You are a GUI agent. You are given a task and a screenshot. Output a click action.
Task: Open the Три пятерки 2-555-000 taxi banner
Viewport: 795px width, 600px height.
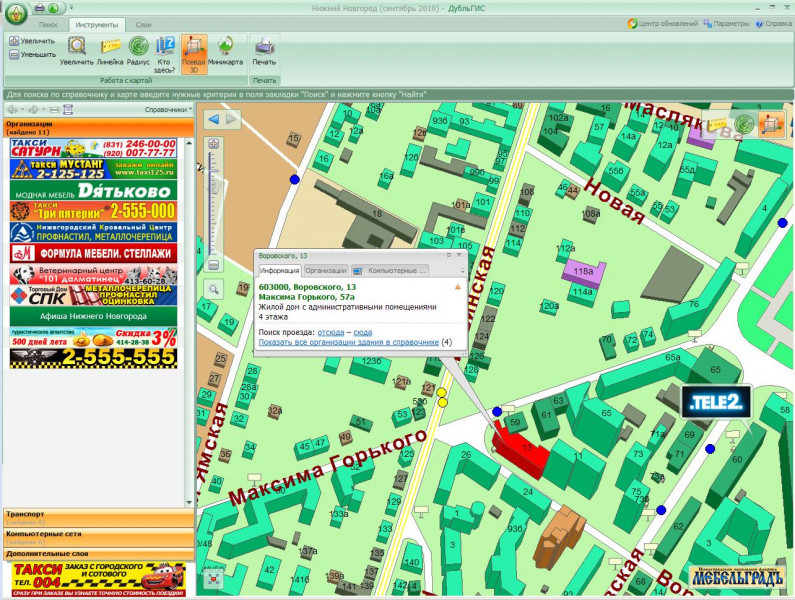click(x=93, y=211)
